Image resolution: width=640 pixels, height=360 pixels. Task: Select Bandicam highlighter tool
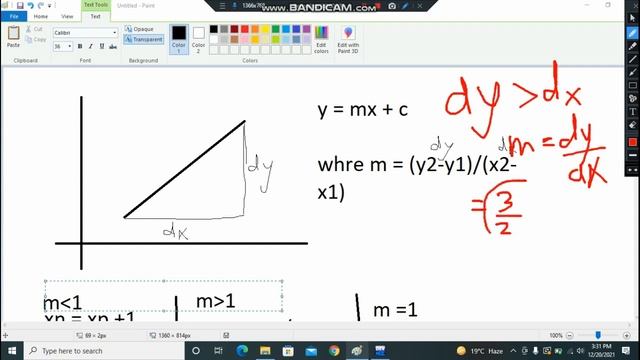click(x=633, y=46)
